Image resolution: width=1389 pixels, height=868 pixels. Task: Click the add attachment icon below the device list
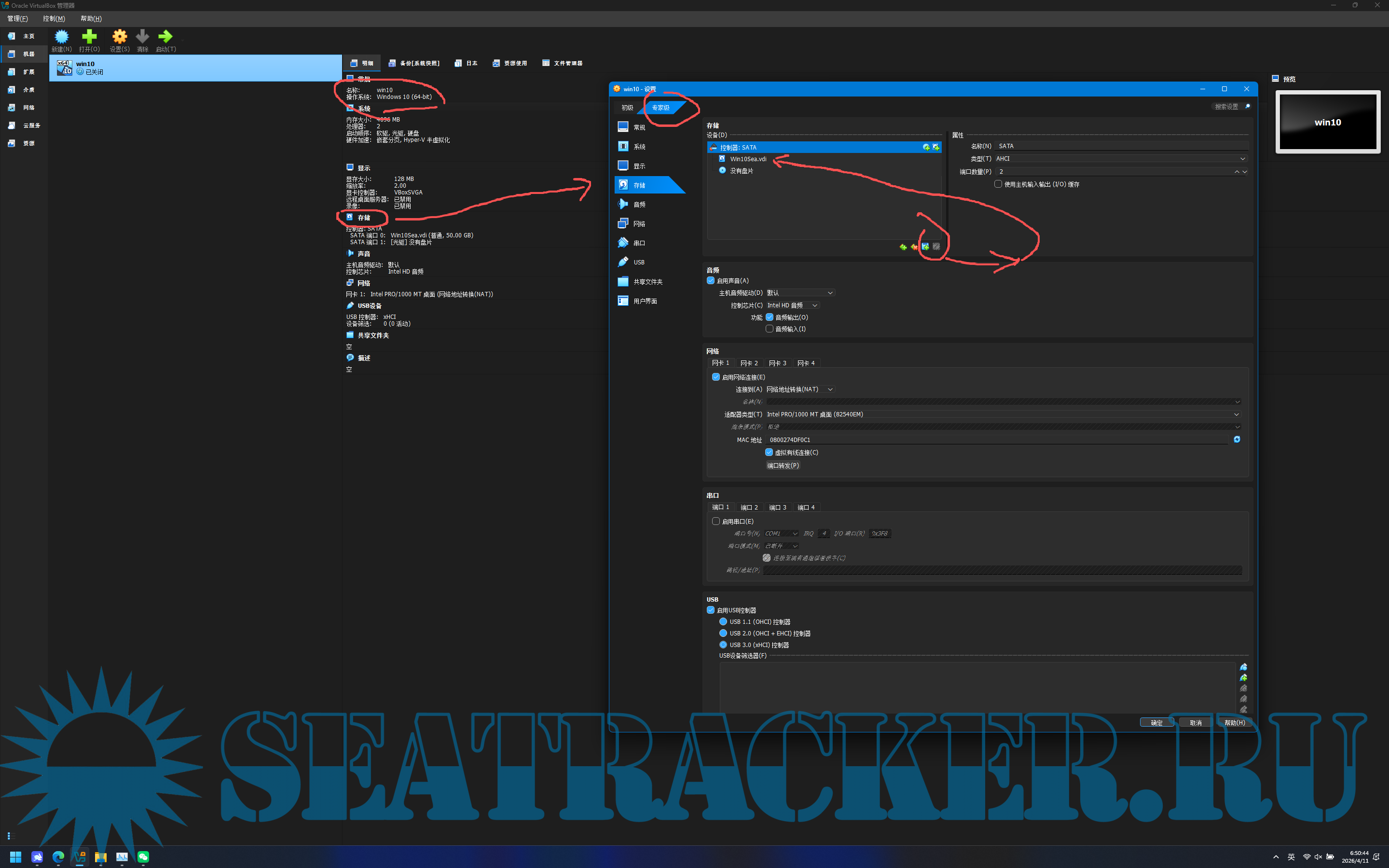tap(925, 247)
